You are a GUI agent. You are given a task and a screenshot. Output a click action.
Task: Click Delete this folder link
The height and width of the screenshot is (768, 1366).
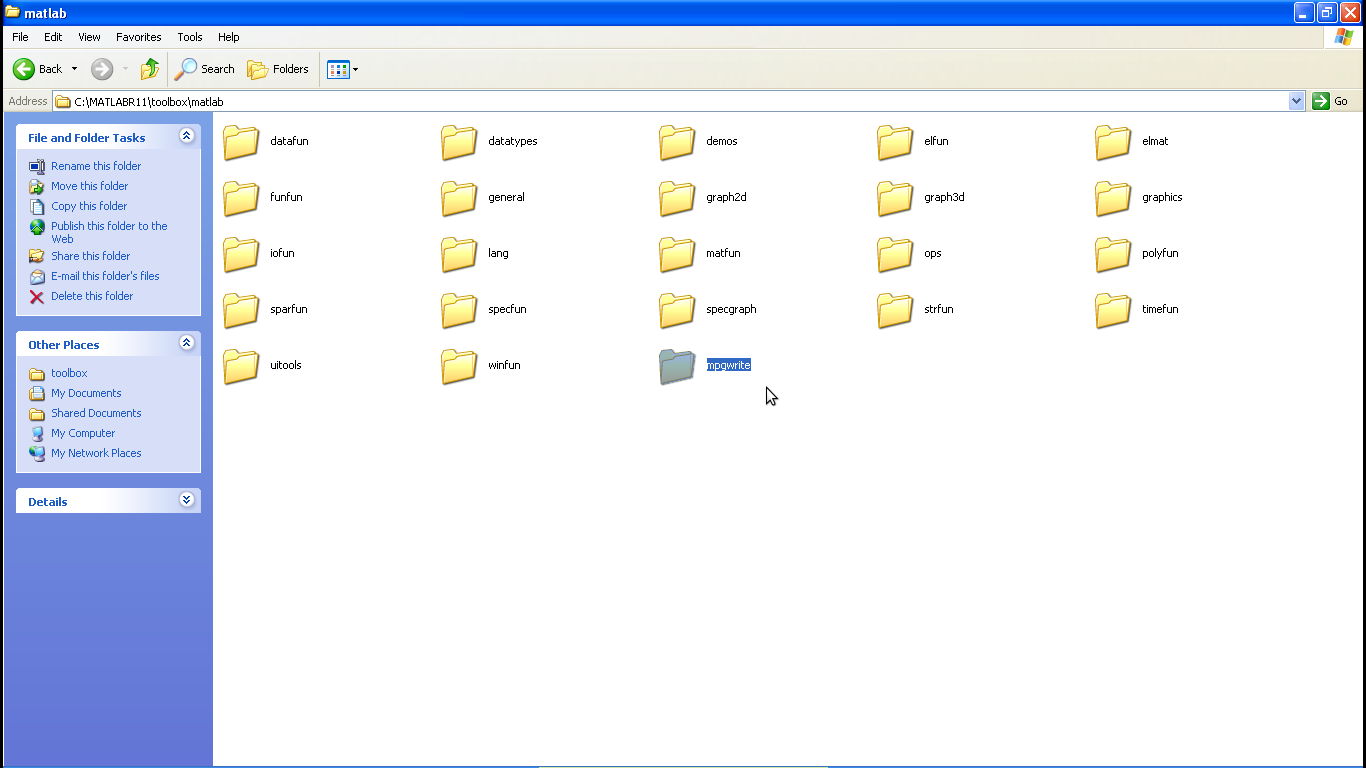92,296
